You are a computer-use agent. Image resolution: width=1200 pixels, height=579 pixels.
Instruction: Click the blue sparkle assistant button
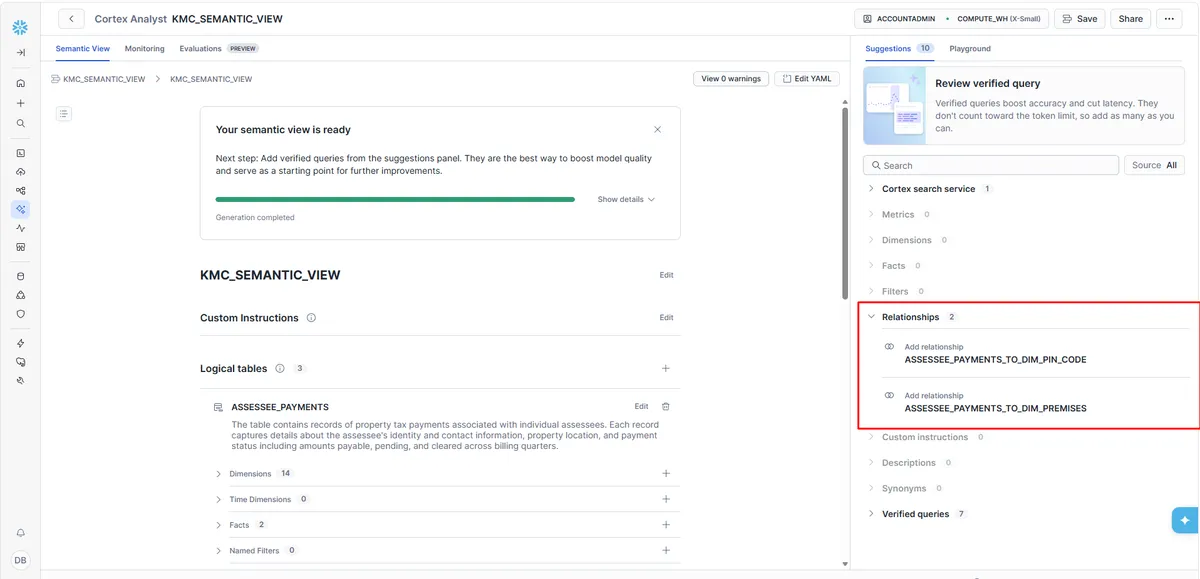pos(1185,520)
